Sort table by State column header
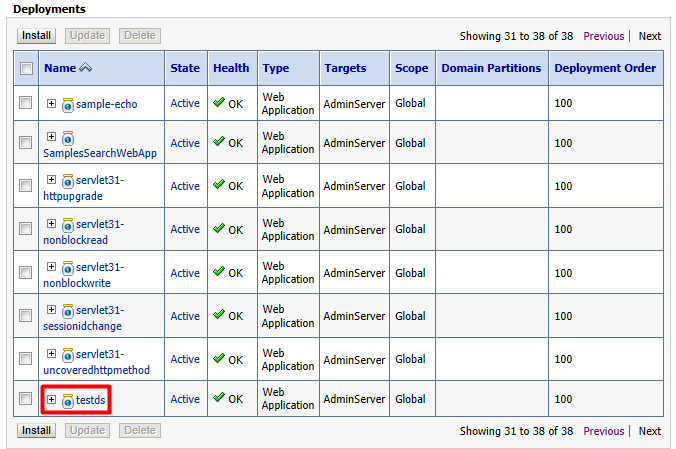676x449 pixels. (185, 68)
